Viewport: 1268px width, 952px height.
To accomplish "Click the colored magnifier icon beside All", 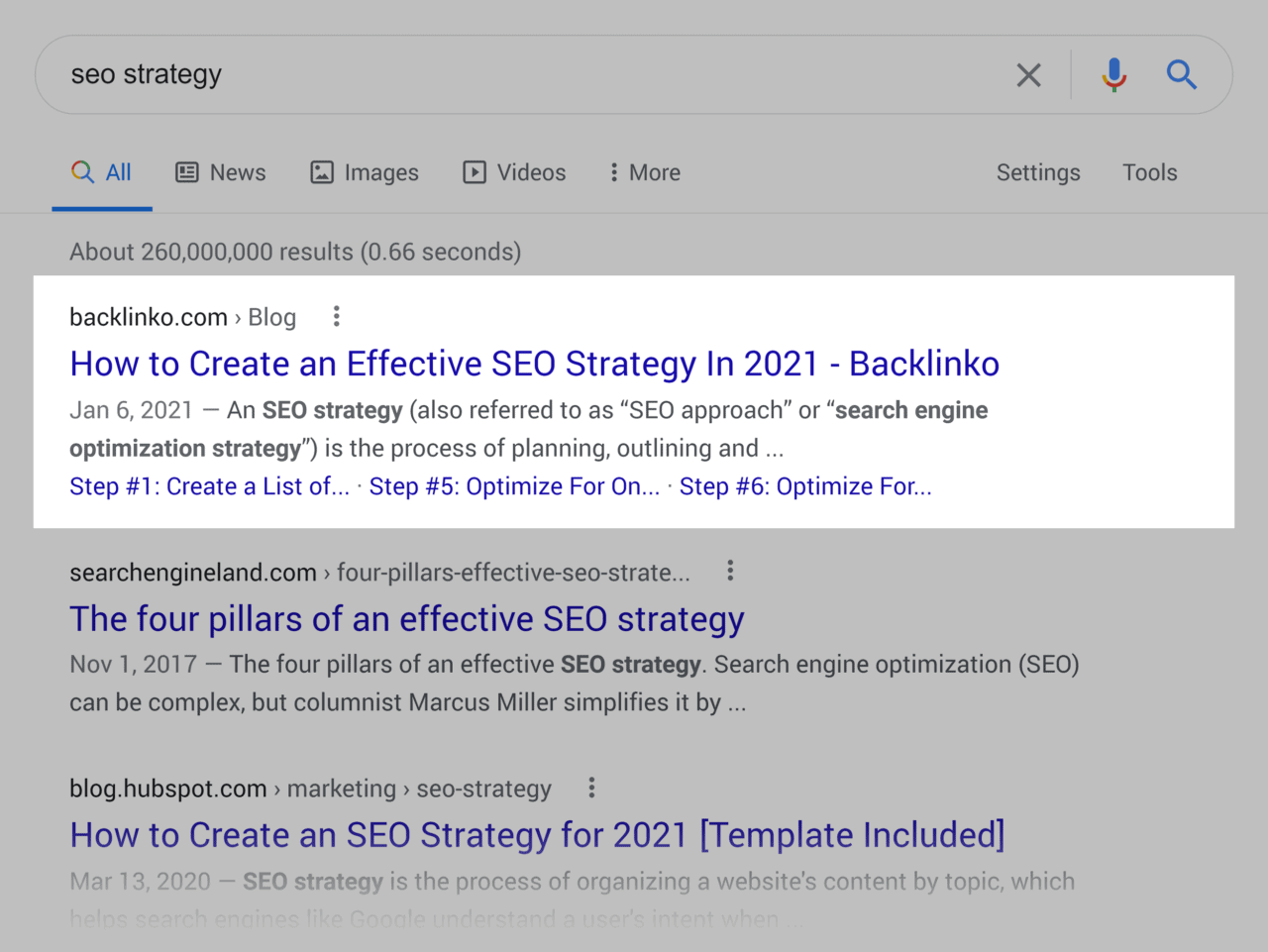I will (82, 170).
